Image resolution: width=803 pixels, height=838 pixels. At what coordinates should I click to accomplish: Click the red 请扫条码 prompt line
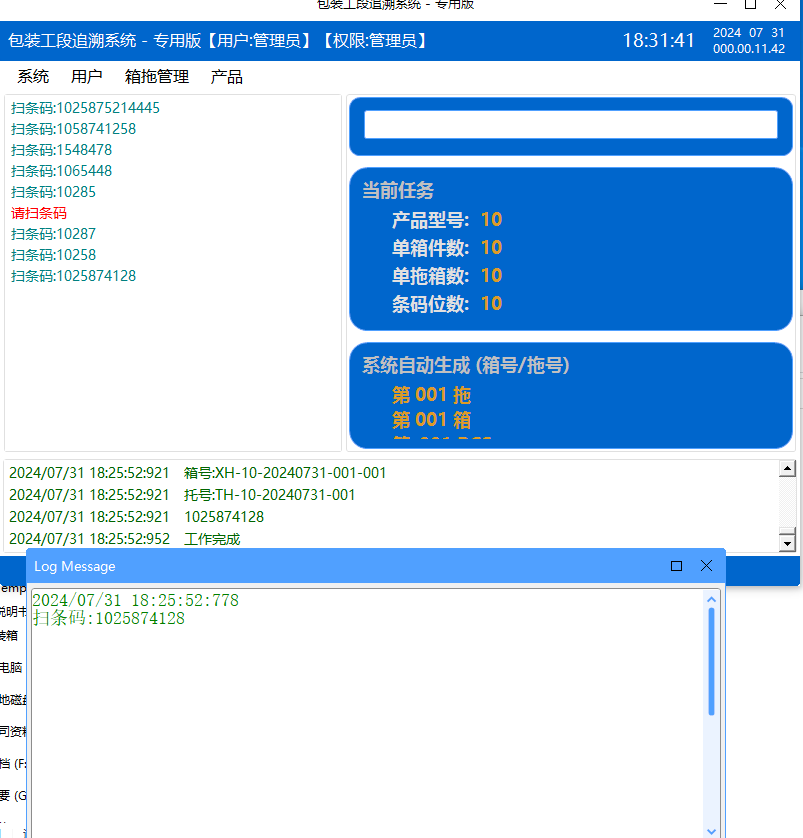[39, 213]
